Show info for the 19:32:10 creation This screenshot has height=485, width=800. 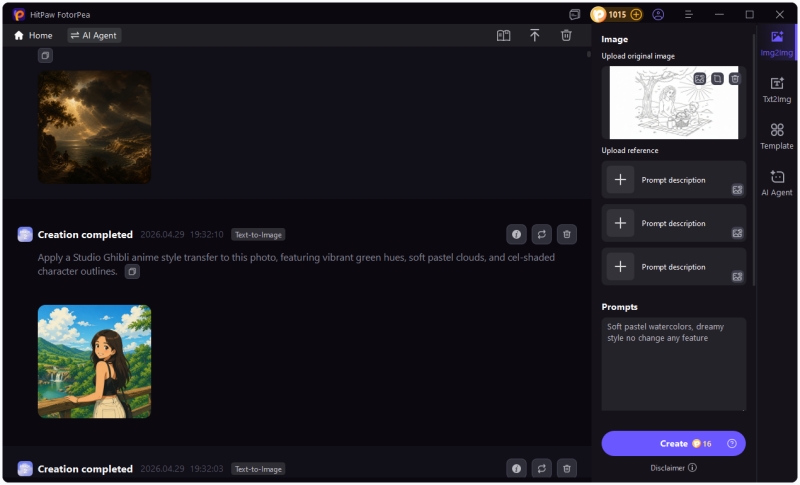516,234
